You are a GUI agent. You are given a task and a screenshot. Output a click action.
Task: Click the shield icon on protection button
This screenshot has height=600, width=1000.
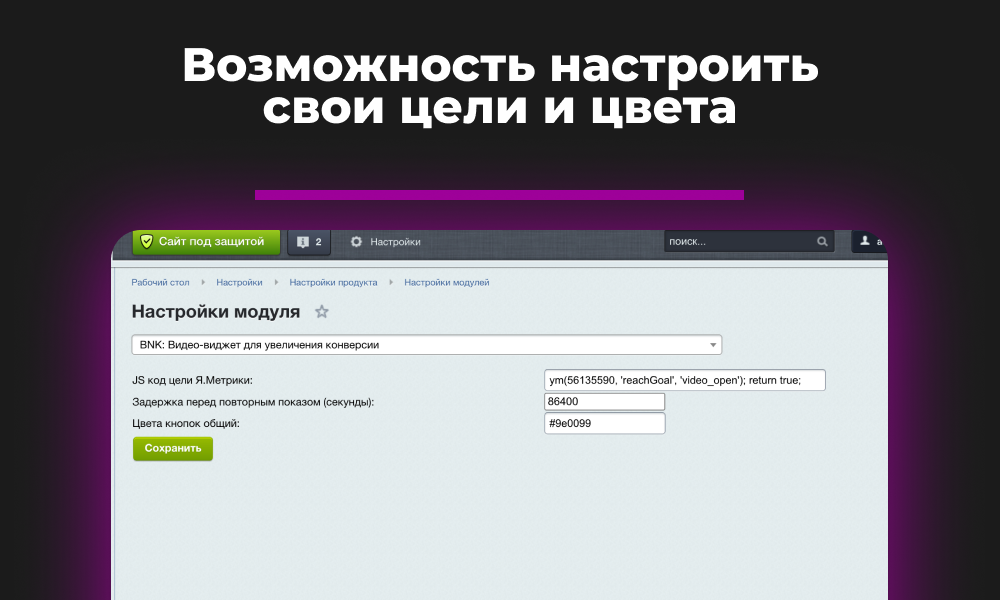click(146, 242)
